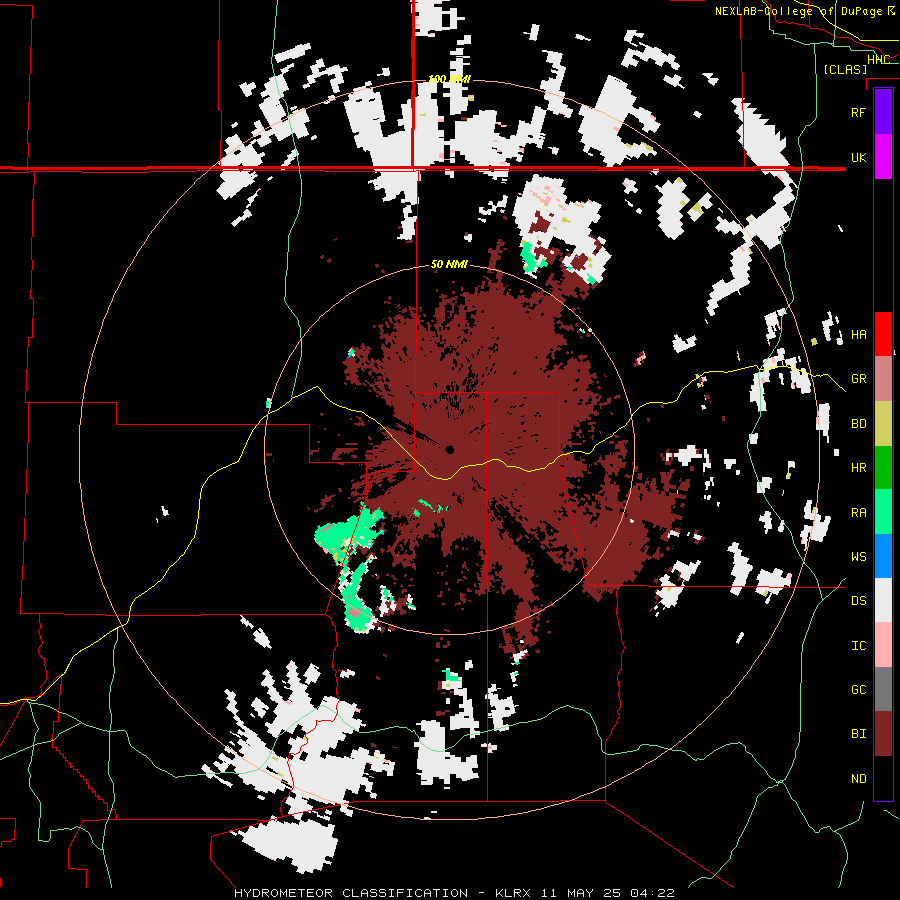The height and width of the screenshot is (900, 900).
Task: Click the '50 NMI' range ring label
Action: 449,265
